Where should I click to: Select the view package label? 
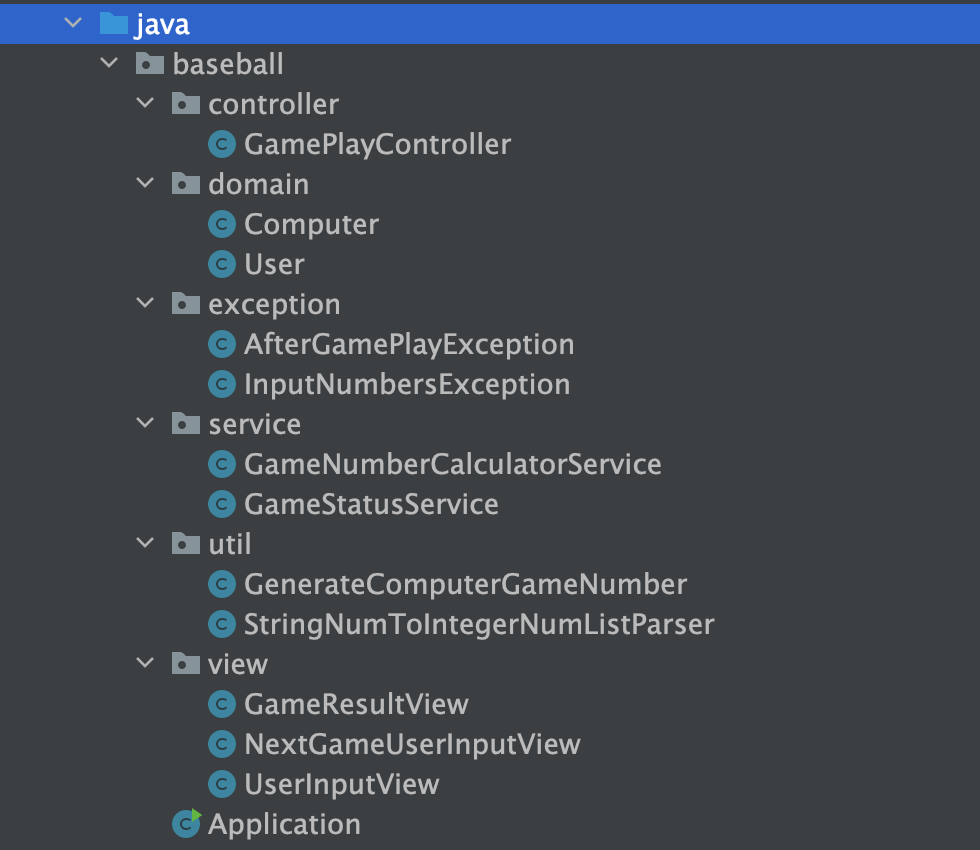coord(238,664)
